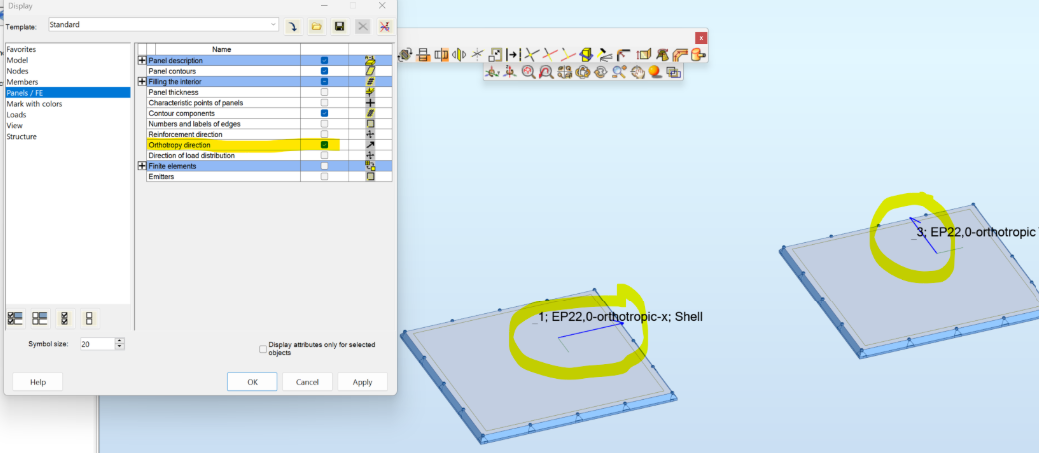Select Model in the category list
1039x453 pixels.
coord(17,60)
